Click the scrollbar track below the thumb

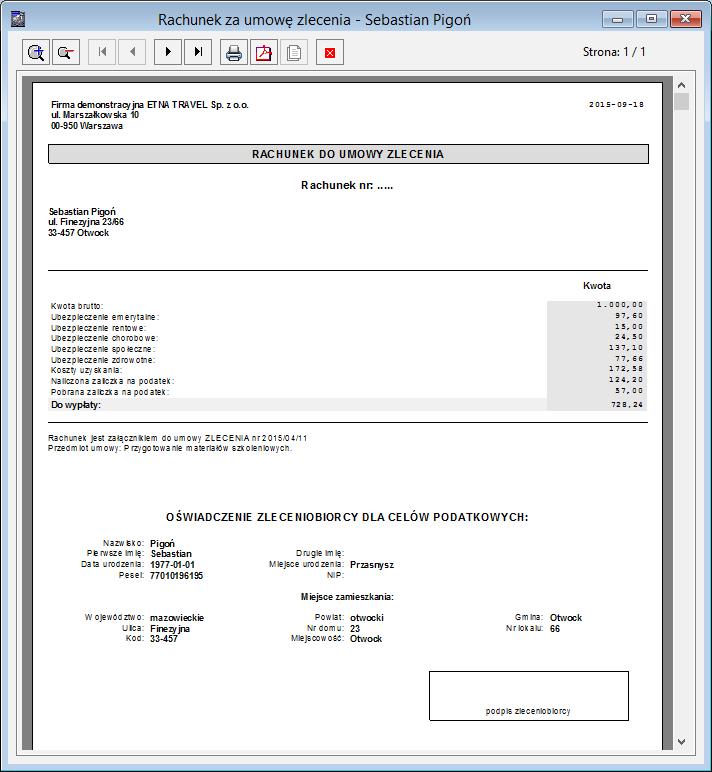[x=681, y=423]
